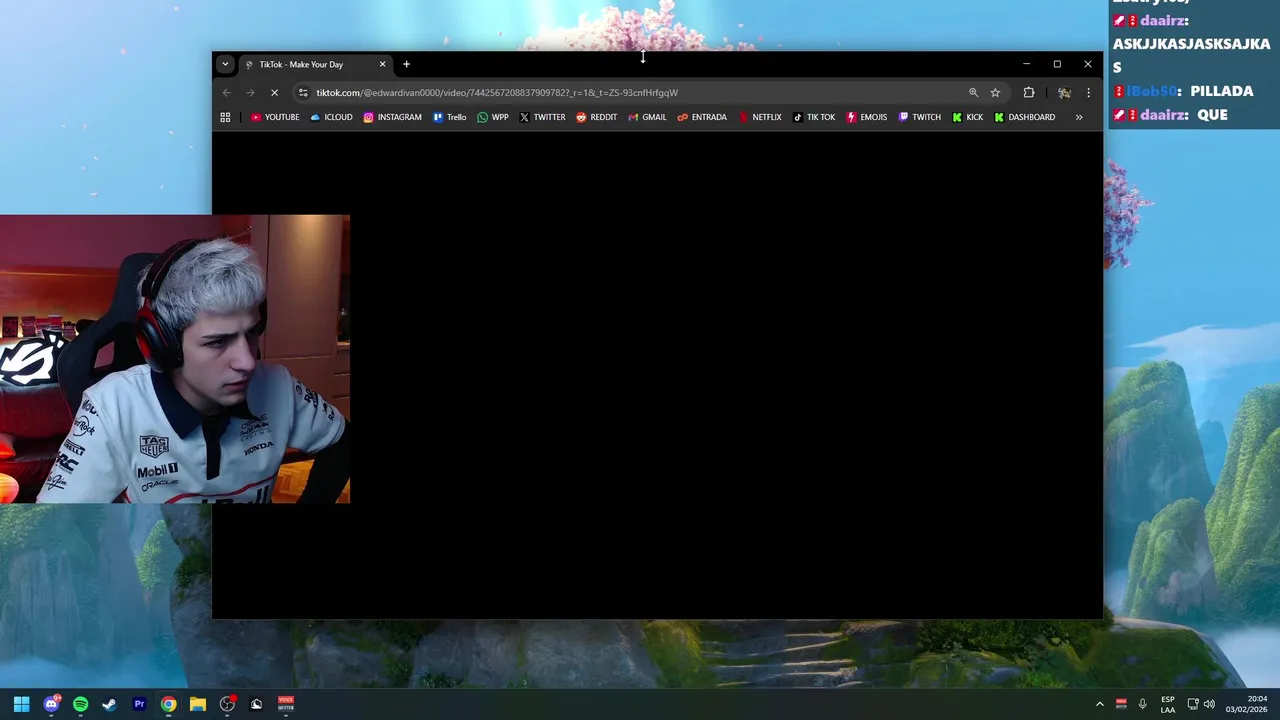Click the microphone tray icon
The width and height of the screenshot is (1280, 720).
[x=1142, y=704]
